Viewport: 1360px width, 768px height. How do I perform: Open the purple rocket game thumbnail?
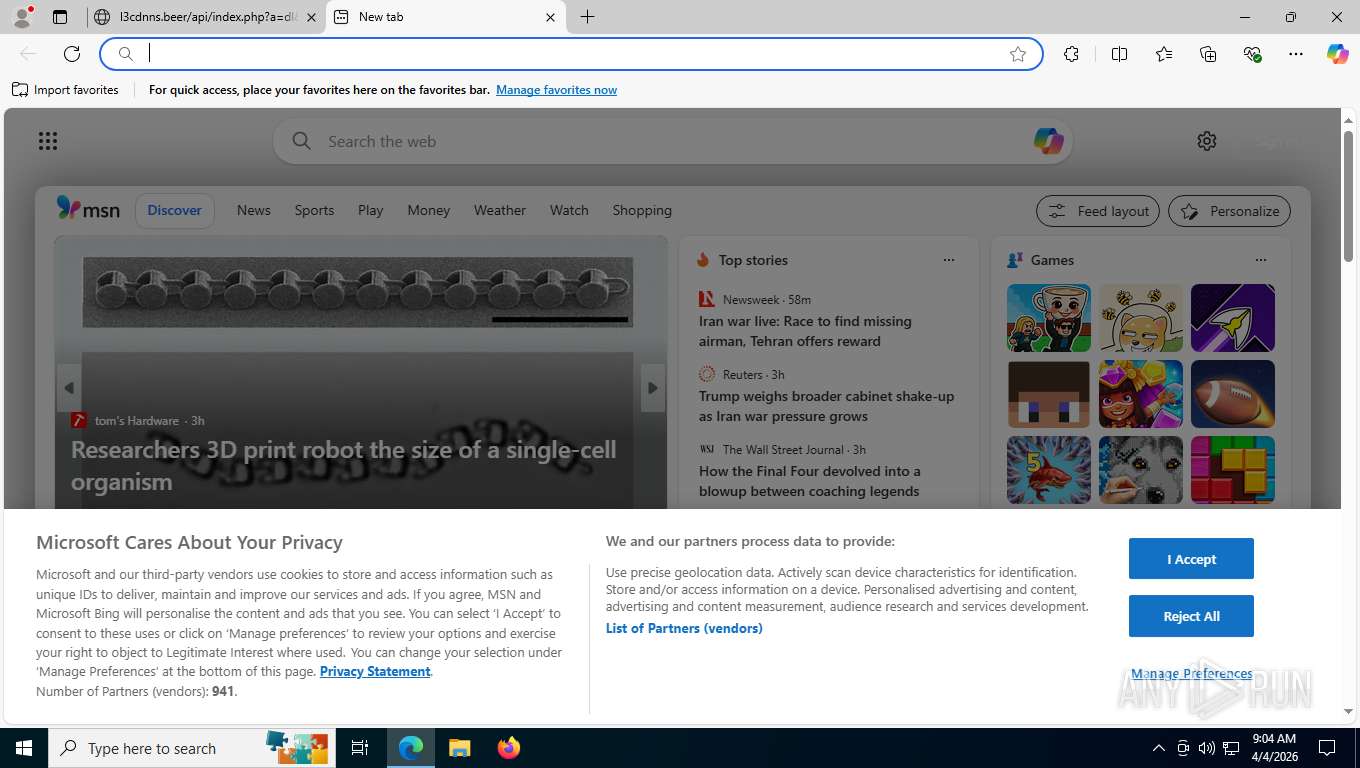(1233, 318)
